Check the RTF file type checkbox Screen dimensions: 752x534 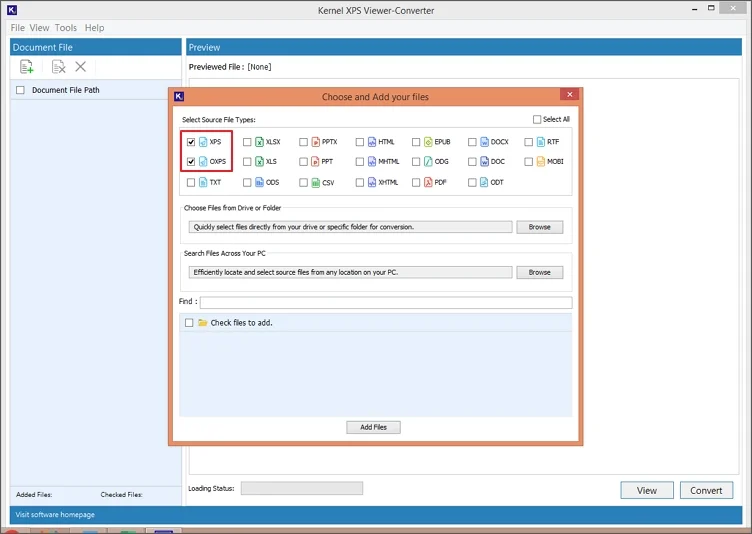[529, 142]
